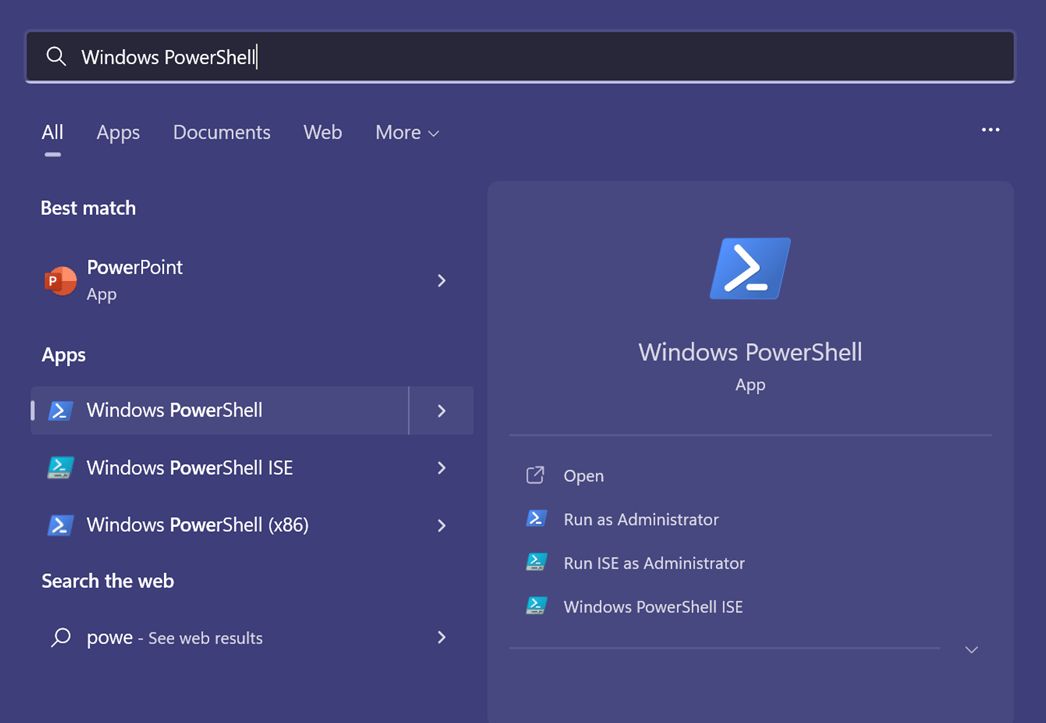Click the Run as Administrator PowerShell icon

click(x=535, y=520)
